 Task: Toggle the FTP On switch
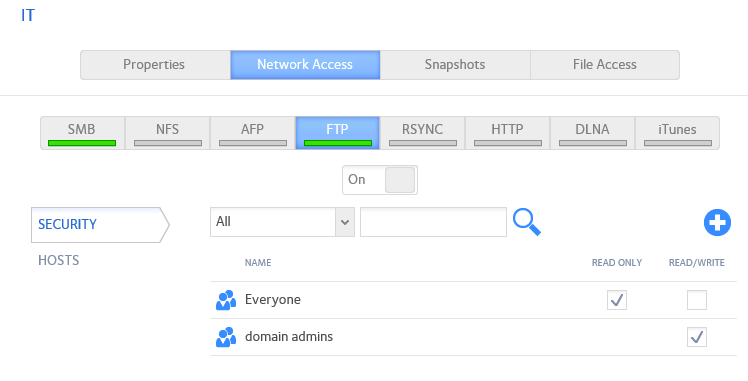coord(380,180)
